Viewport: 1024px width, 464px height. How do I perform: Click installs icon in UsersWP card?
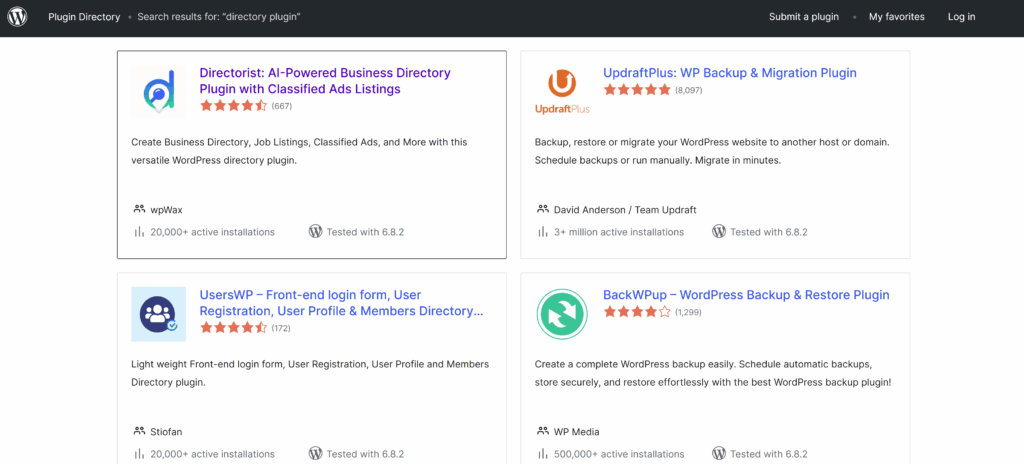coord(138,454)
